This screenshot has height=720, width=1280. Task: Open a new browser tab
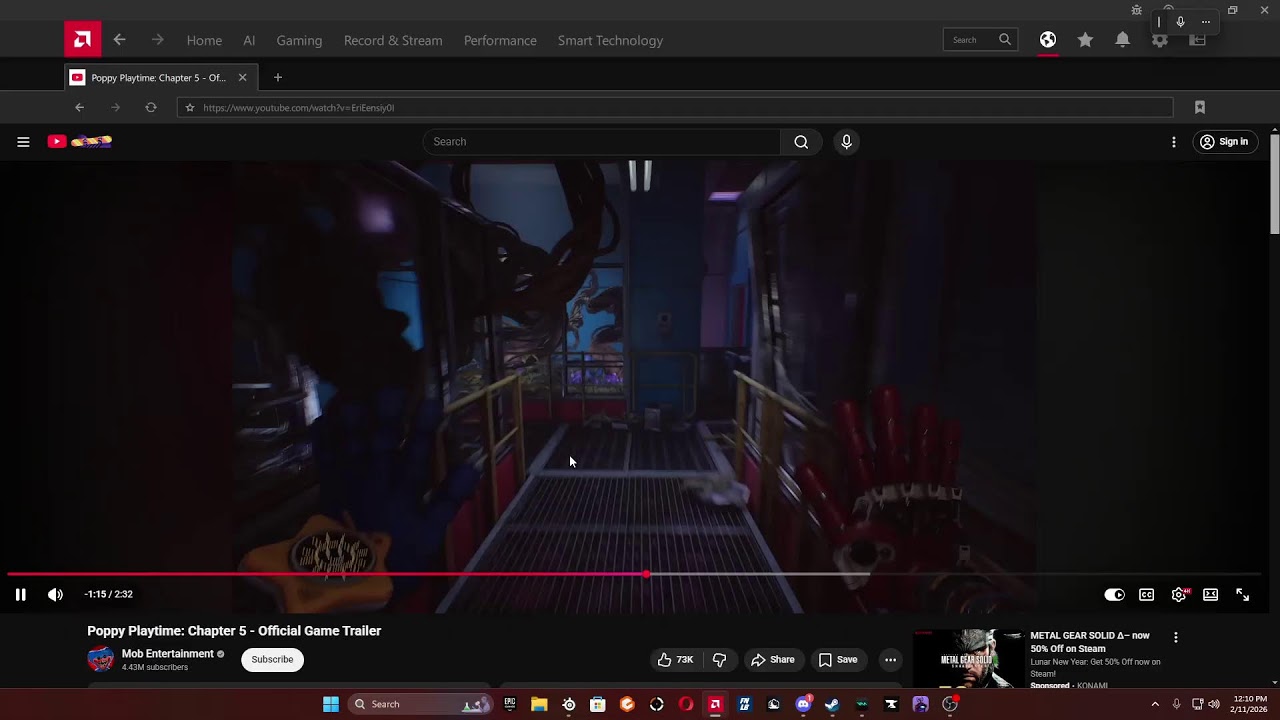pyautogui.click(x=278, y=77)
